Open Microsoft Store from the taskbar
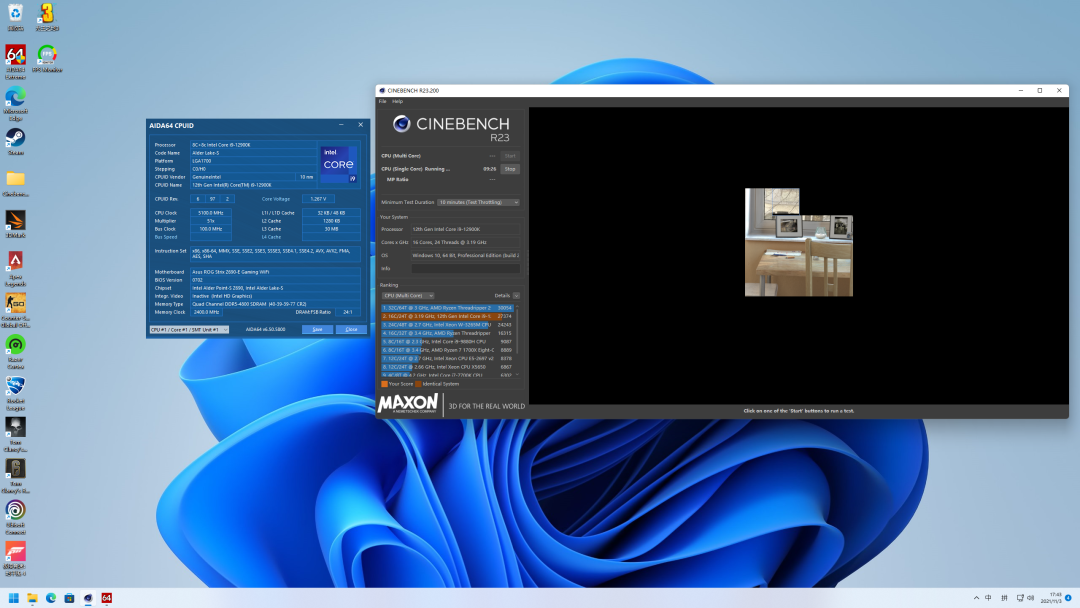 (x=70, y=598)
